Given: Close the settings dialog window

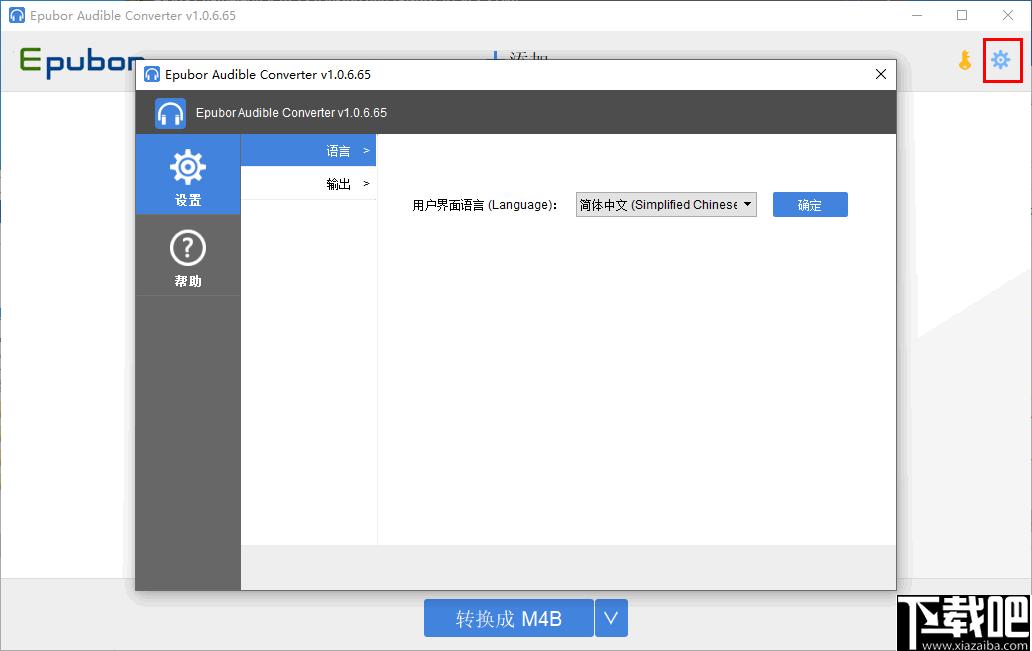Looking at the screenshot, I should tap(881, 74).
